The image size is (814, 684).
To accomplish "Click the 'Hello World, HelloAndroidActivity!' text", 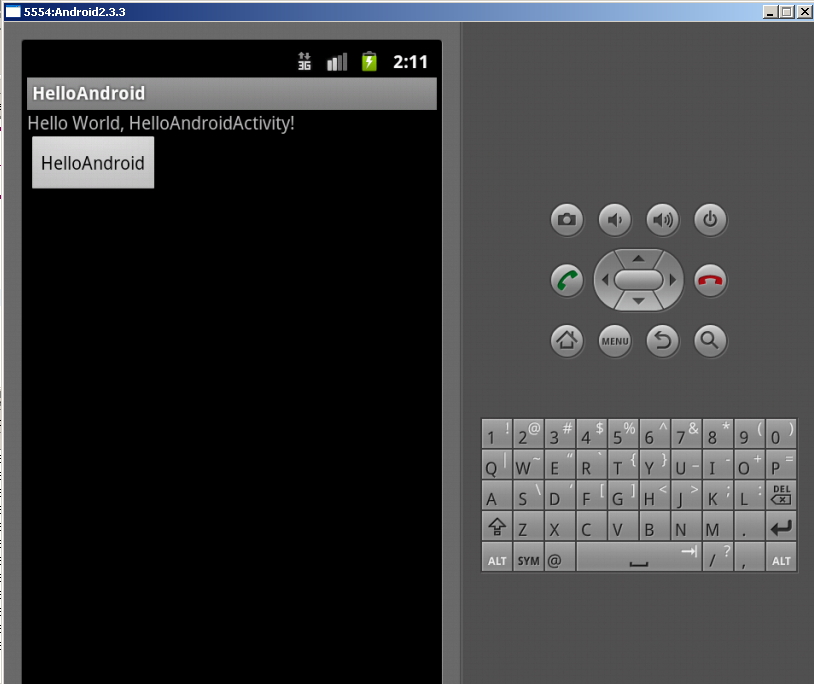I will coord(161,124).
